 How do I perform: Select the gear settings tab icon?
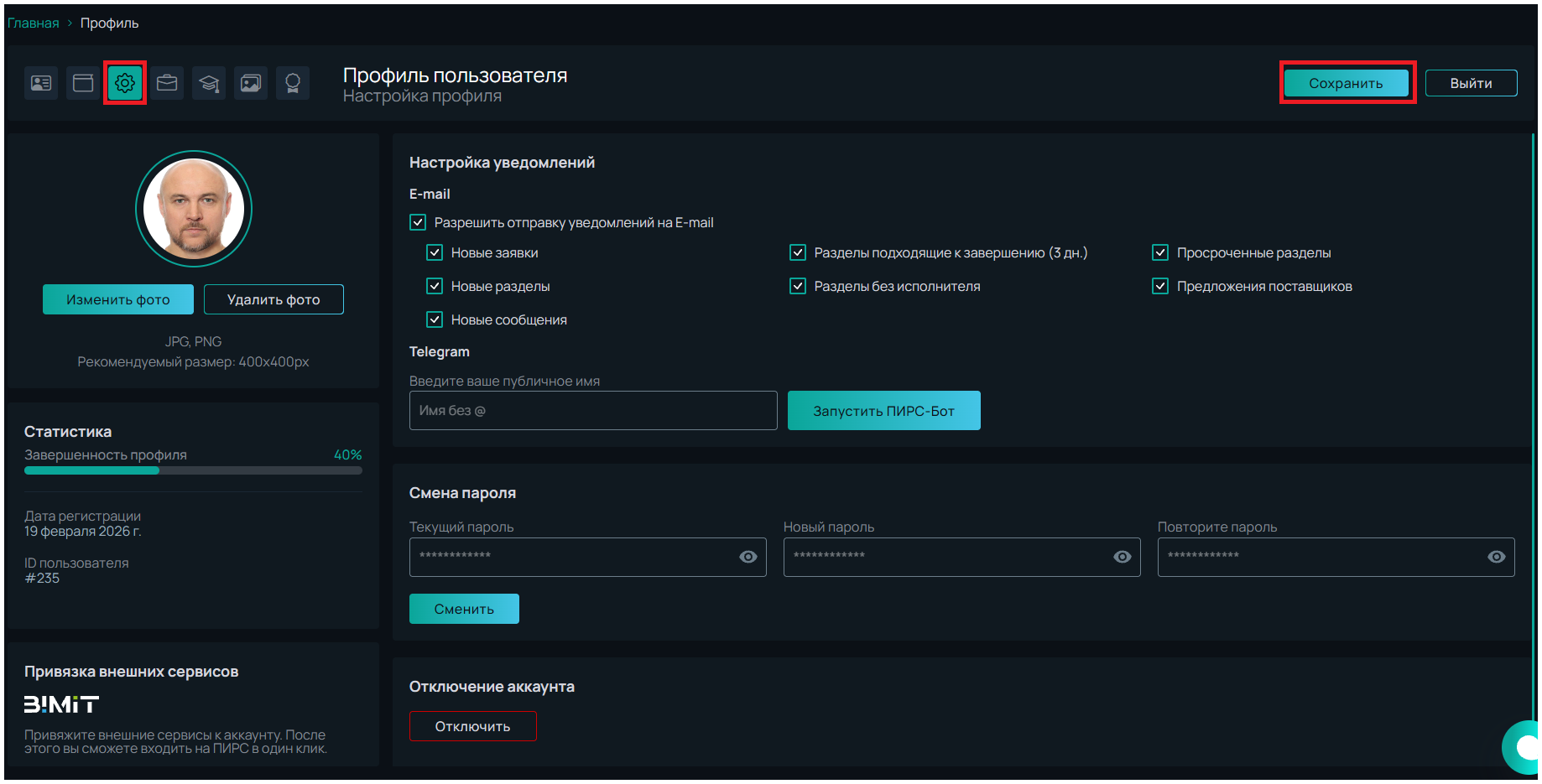click(125, 83)
